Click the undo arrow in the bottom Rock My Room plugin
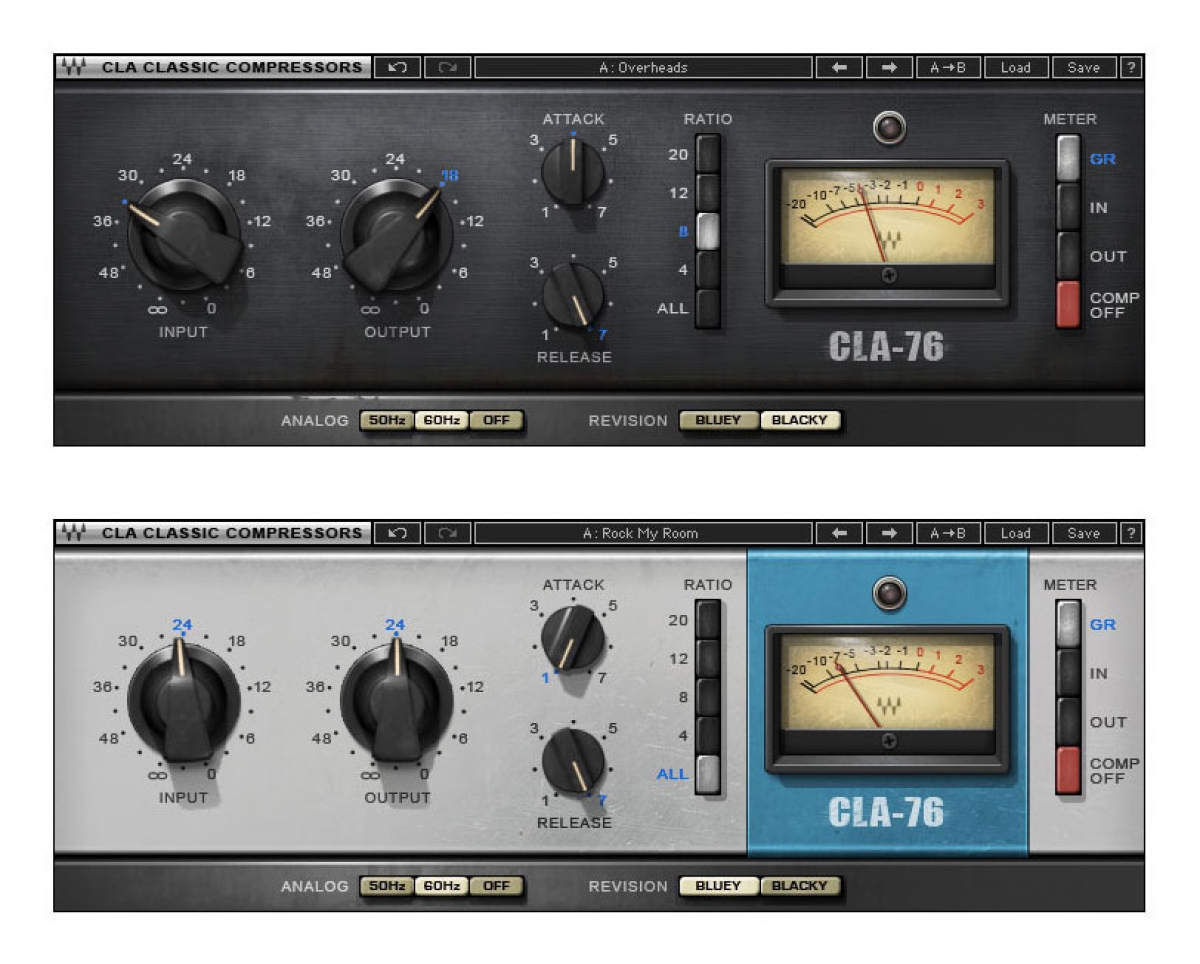The height and width of the screenshot is (964, 1200). [397, 534]
